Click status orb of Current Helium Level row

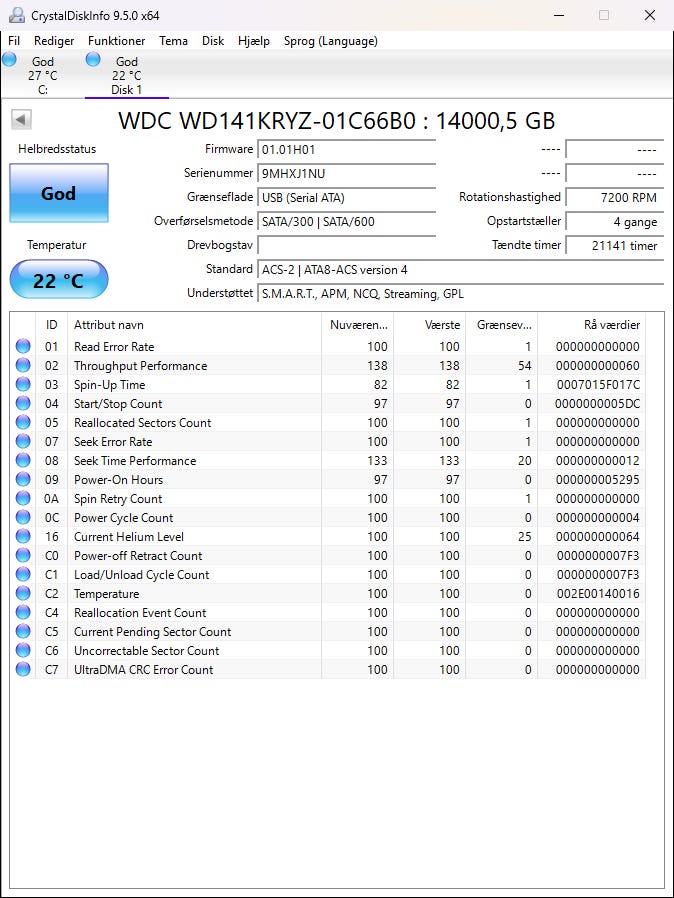point(23,536)
